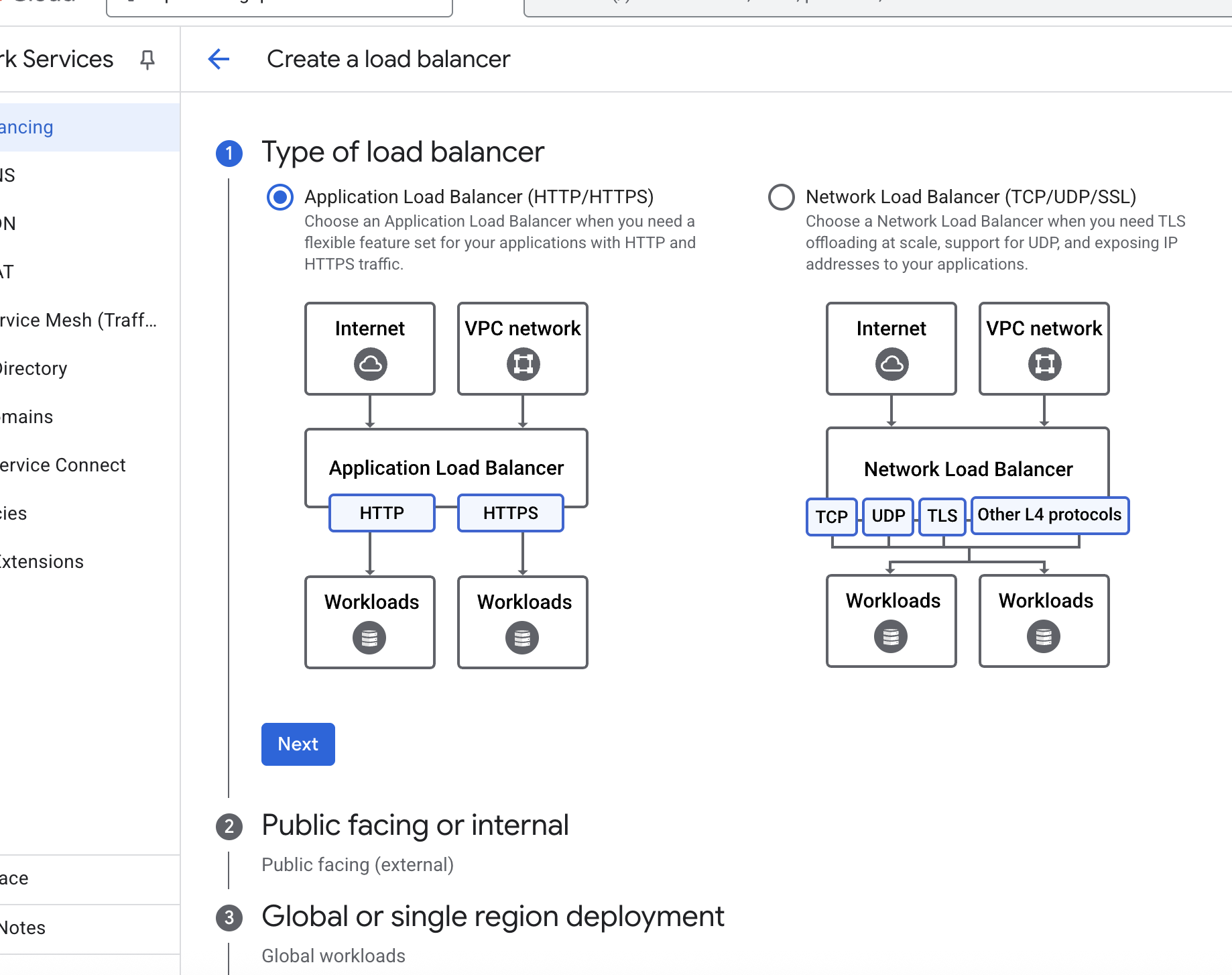Expand step 3 Global or single region deployment
1232x975 pixels.
[x=493, y=917]
